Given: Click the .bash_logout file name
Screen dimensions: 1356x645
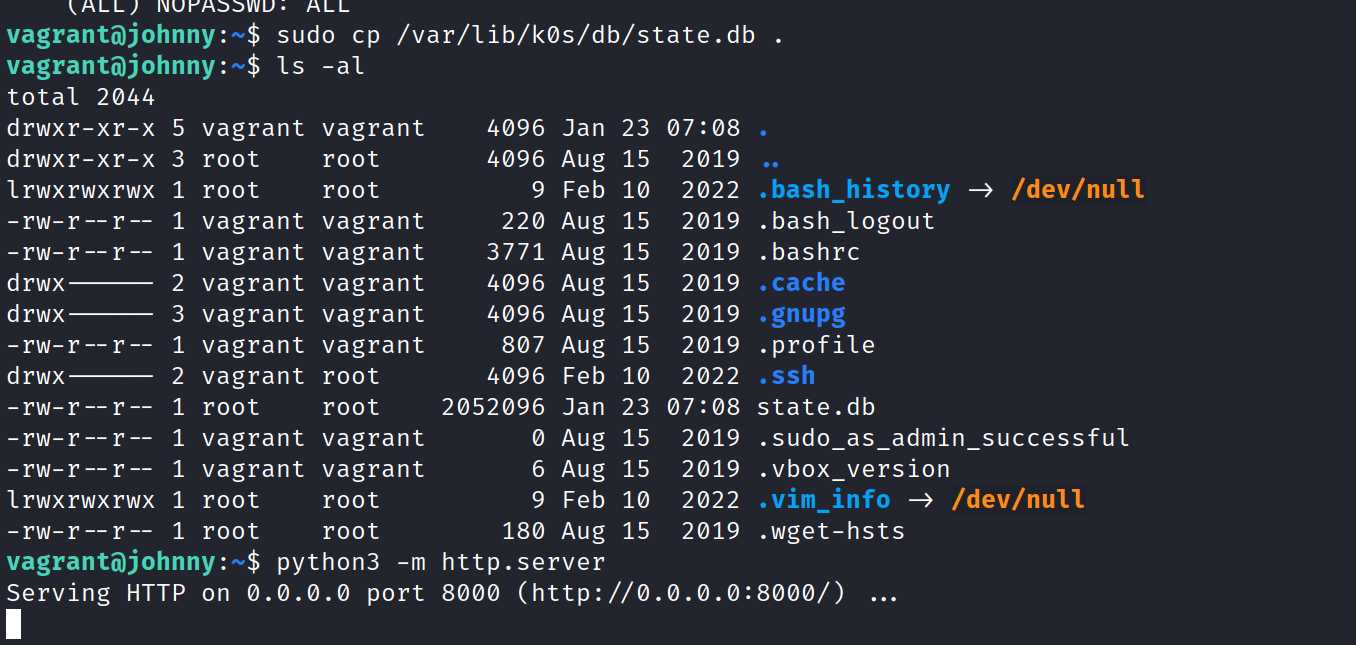Looking at the screenshot, I should [846, 221].
